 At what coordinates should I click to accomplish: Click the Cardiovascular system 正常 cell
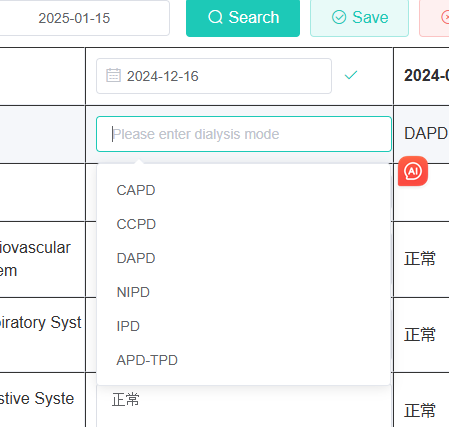420,259
